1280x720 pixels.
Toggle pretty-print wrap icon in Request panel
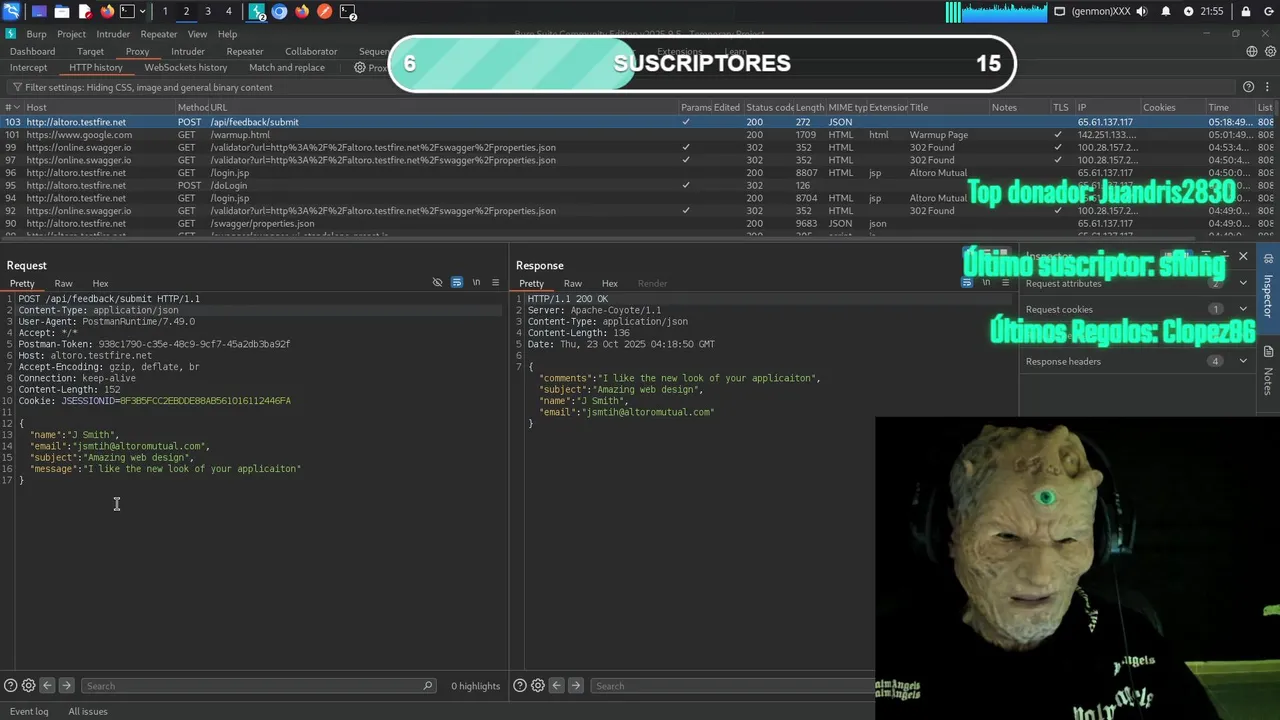click(x=457, y=283)
